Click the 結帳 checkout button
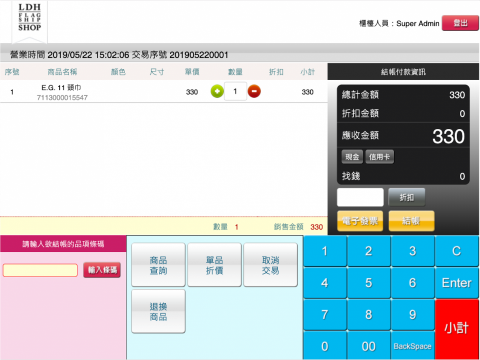The height and width of the screenshot is (360, 480). point(411,221)
